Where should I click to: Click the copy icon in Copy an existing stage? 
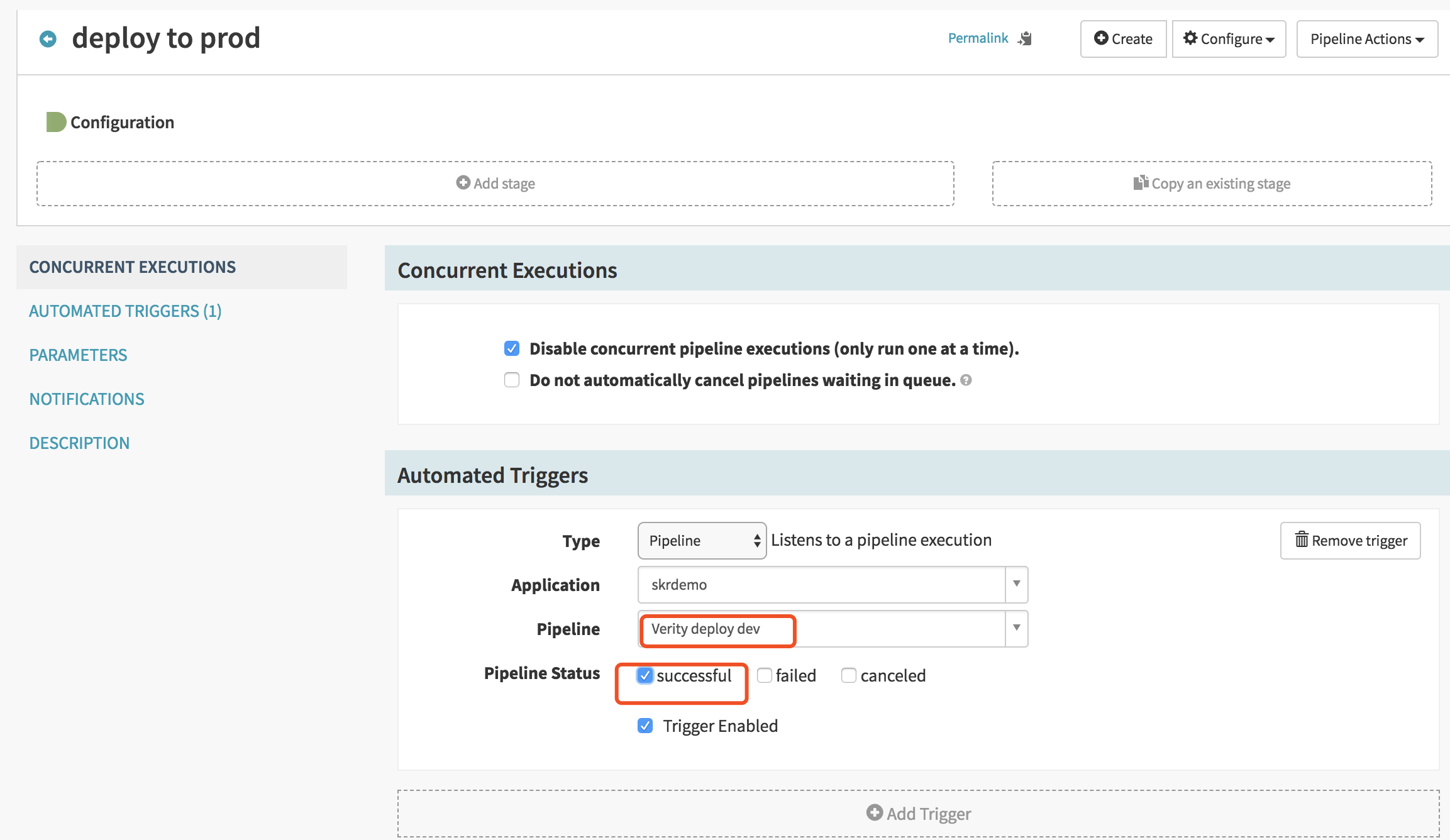tap(1140, 183)
